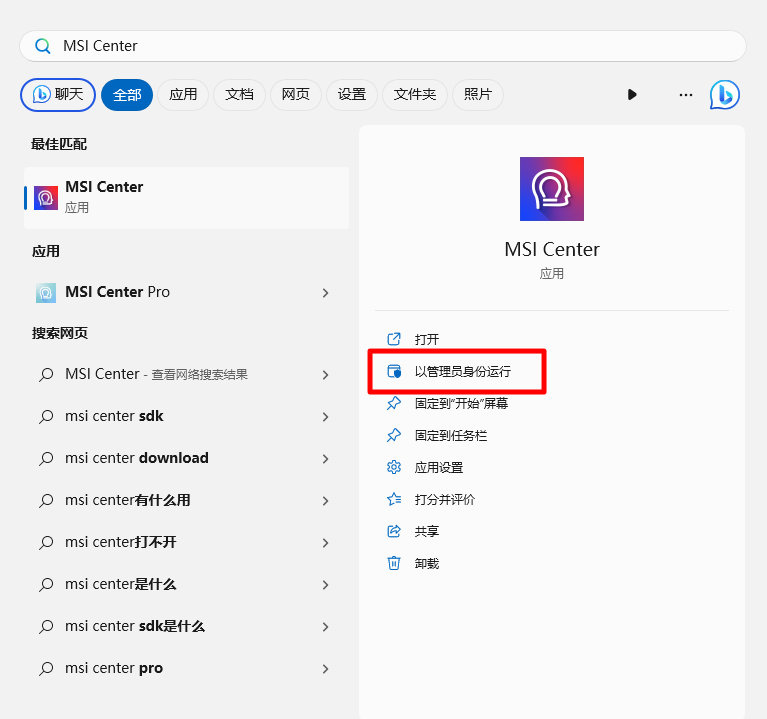Click the star icon for 打分并评价
Viewport: 767px width, 719px height.
click(x=394, y=500)
